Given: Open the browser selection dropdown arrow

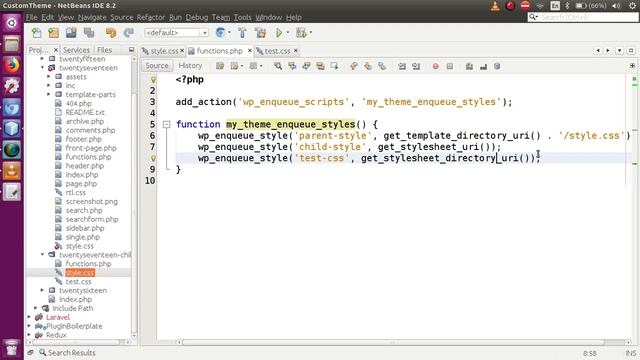Looking at the screenshot, I should [229, 33].
